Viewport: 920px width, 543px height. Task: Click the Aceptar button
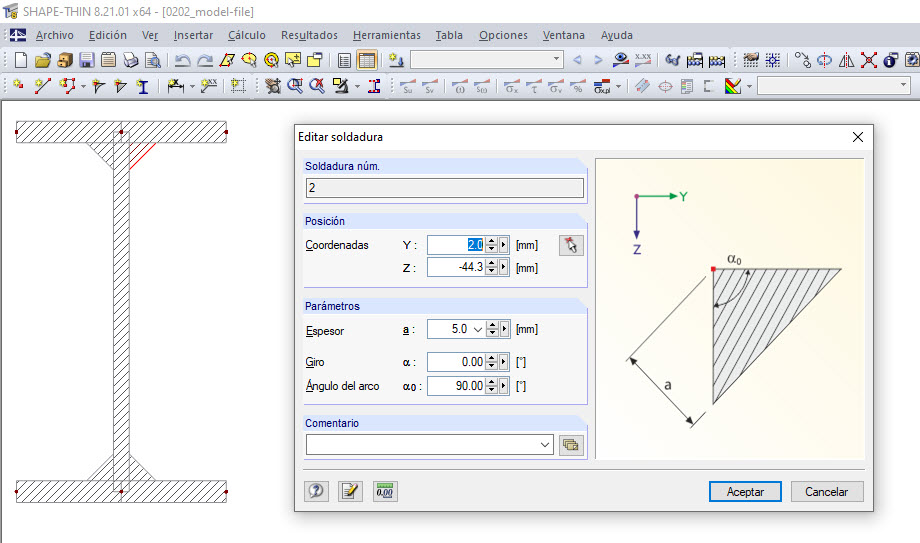click(745, 491)
